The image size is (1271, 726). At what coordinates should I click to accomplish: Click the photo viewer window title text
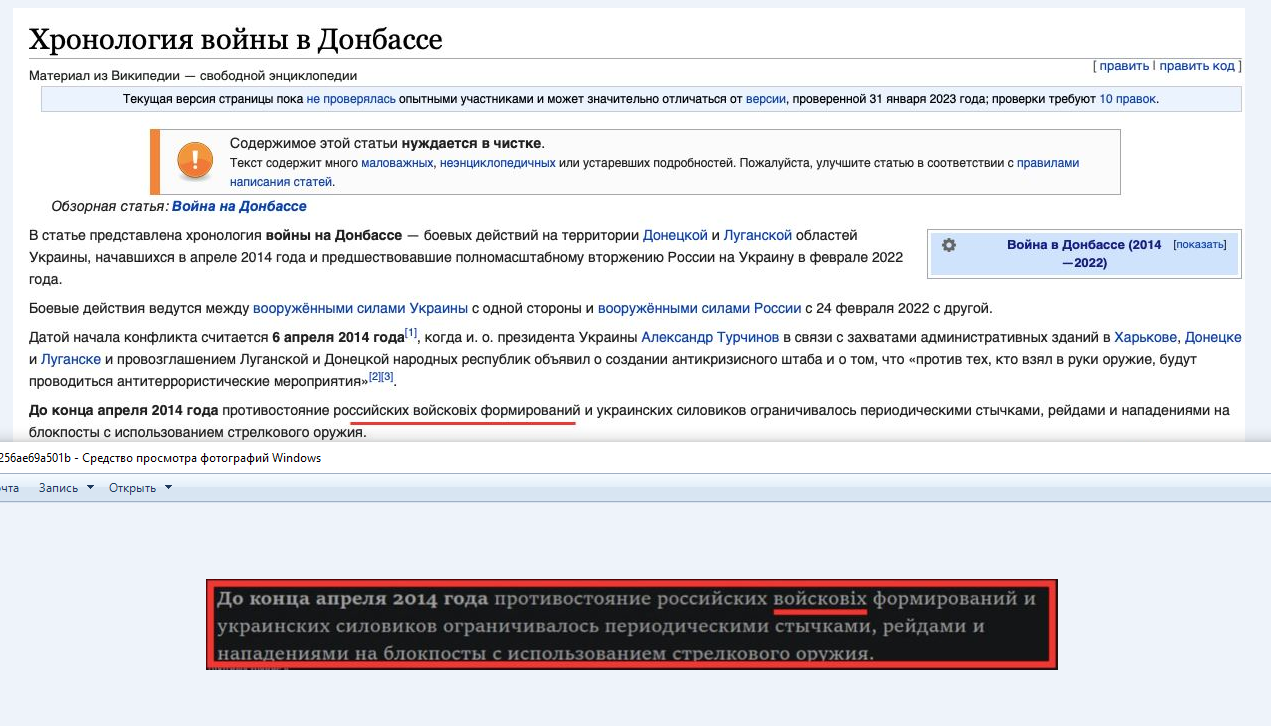pos(160,458)
